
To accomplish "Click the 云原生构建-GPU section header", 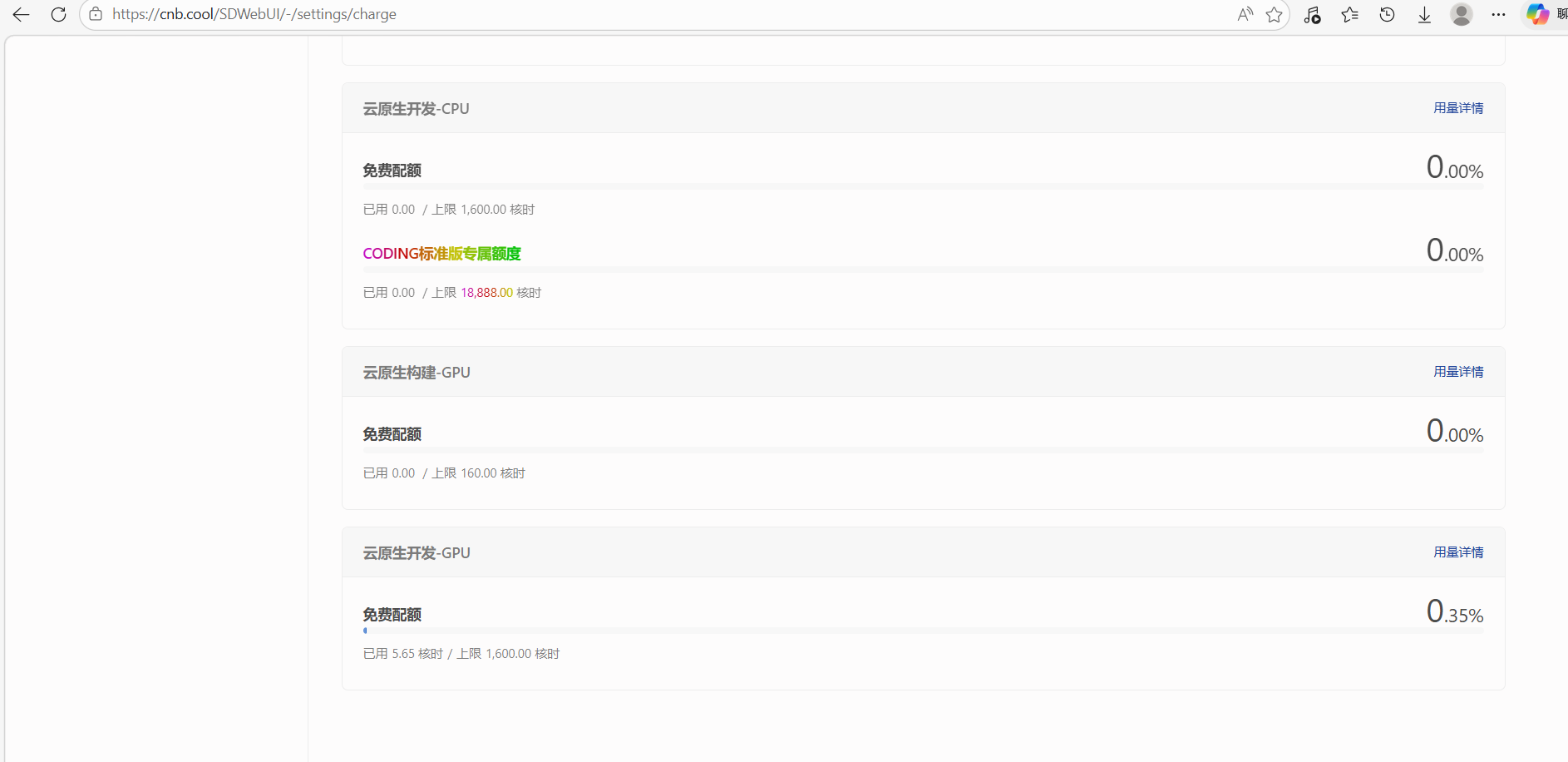I will pyautogui.click(x=417, y=373).
